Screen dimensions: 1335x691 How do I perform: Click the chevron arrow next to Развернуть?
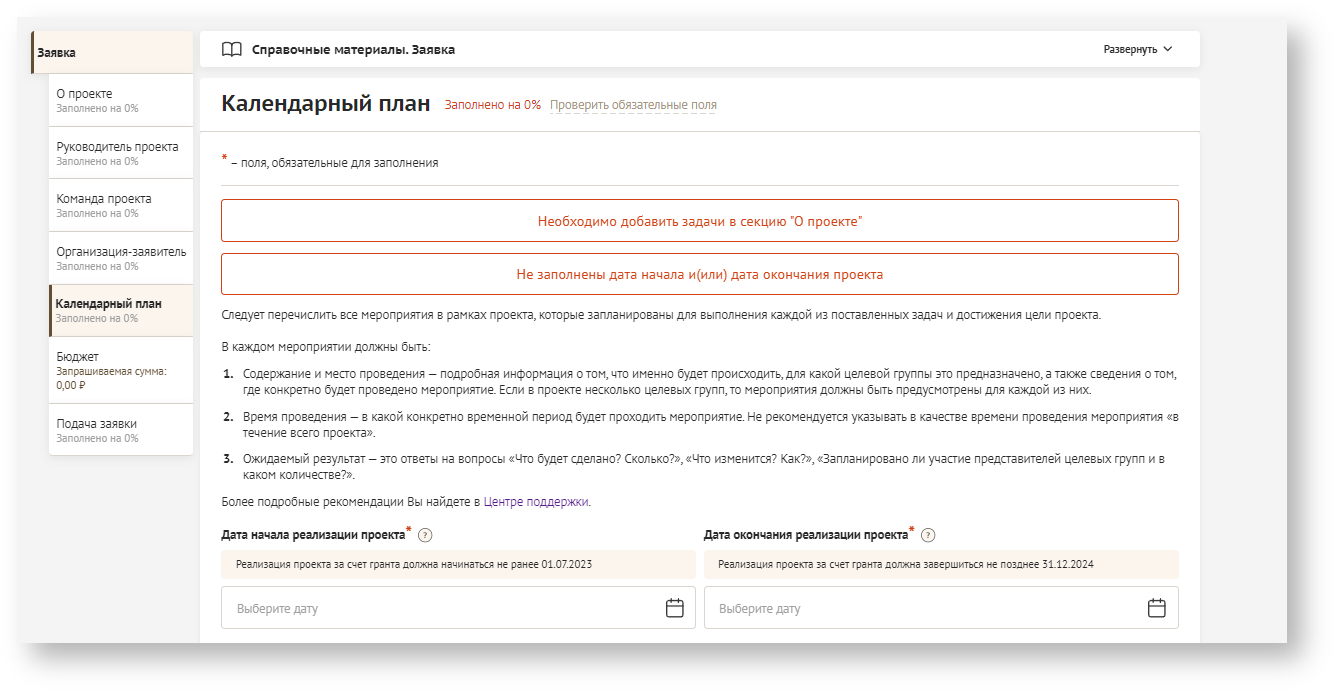(x=1167, y=49)
